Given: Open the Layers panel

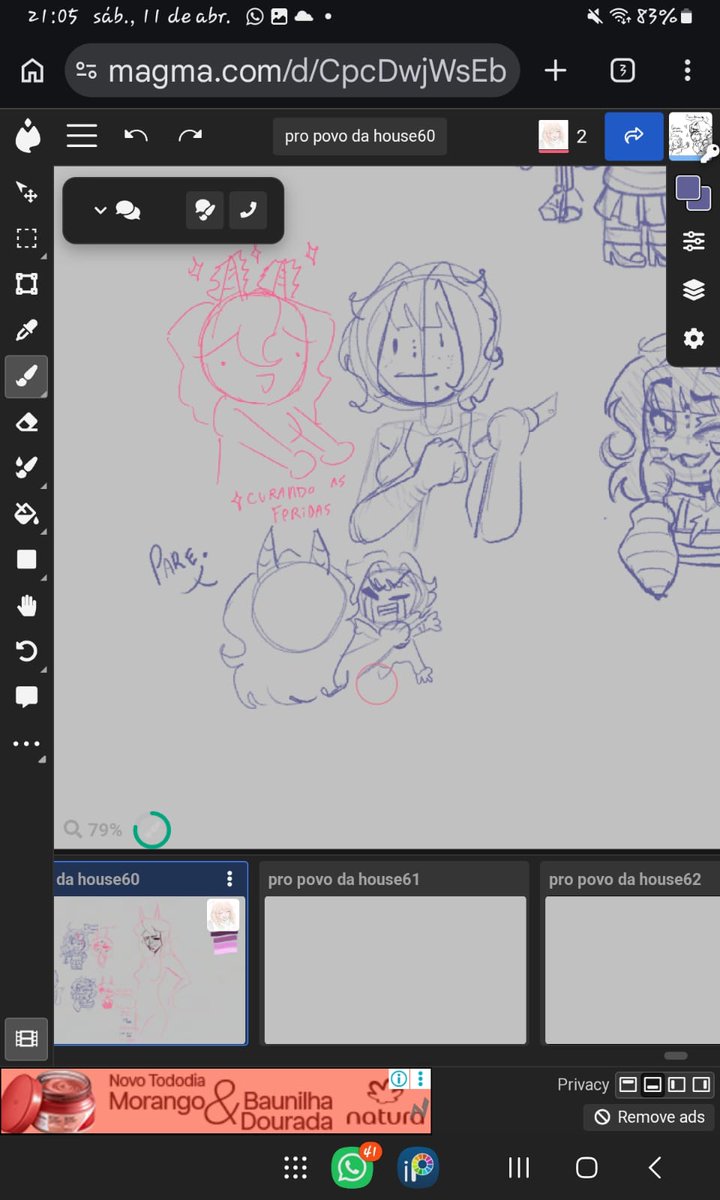Looking at the screenshot, I should tap(693, 290).
